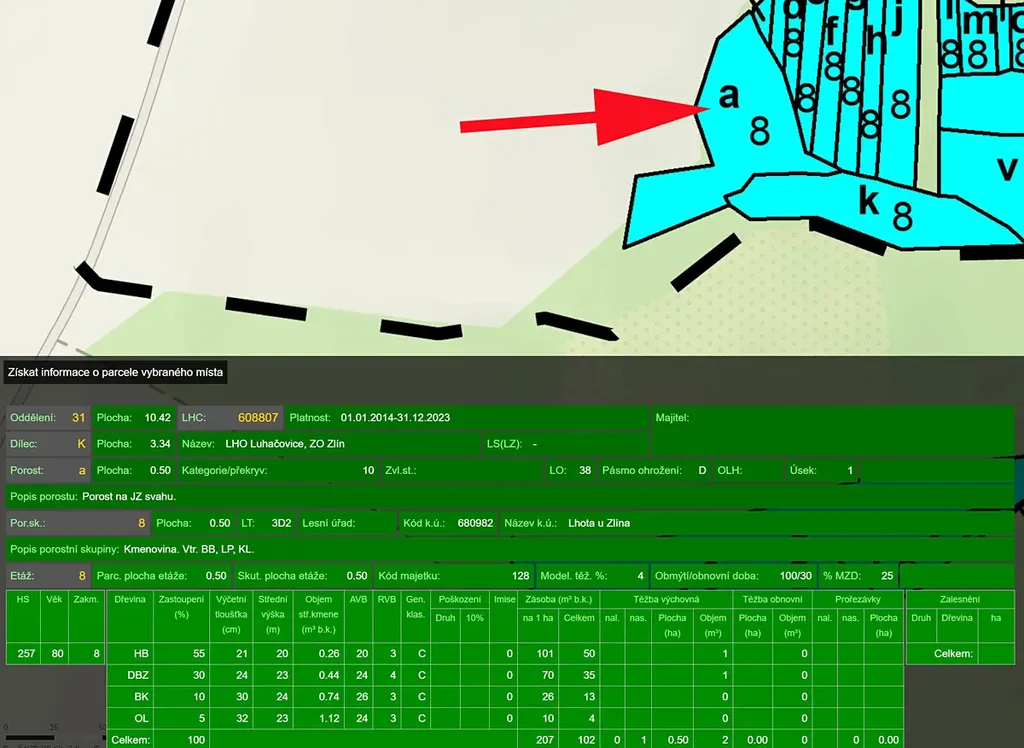Image resolution: width=1024 pixels, height=748 pixels.
Task: Click the 'Věk' column header
Action: (56, 599)
